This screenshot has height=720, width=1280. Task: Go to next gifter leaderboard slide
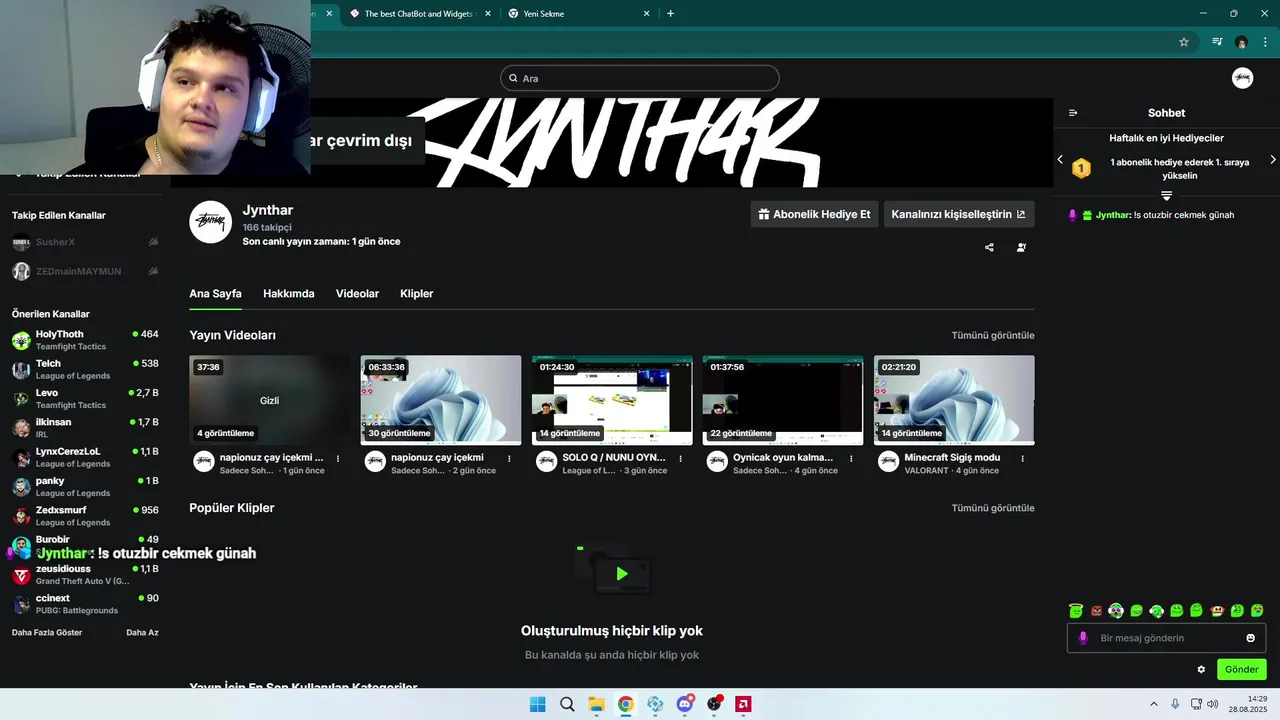pyautogui.click(x=1272, y=160)
